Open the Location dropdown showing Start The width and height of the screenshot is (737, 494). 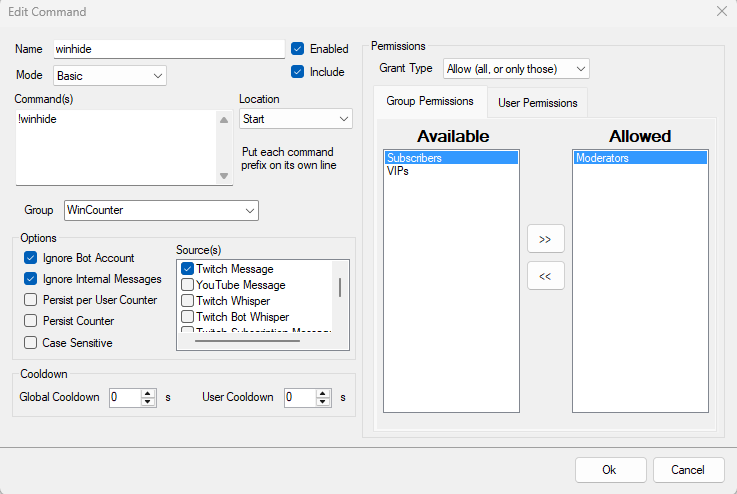click(x=296, y=119)
